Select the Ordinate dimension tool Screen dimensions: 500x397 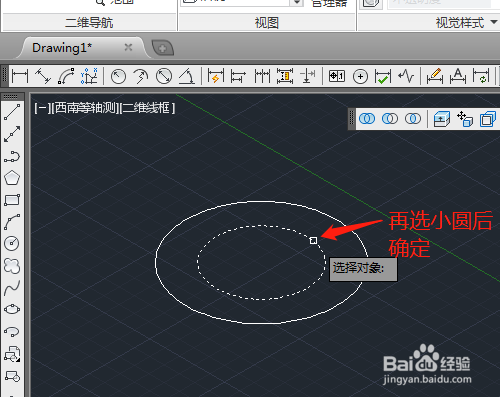tap(89, 76)
